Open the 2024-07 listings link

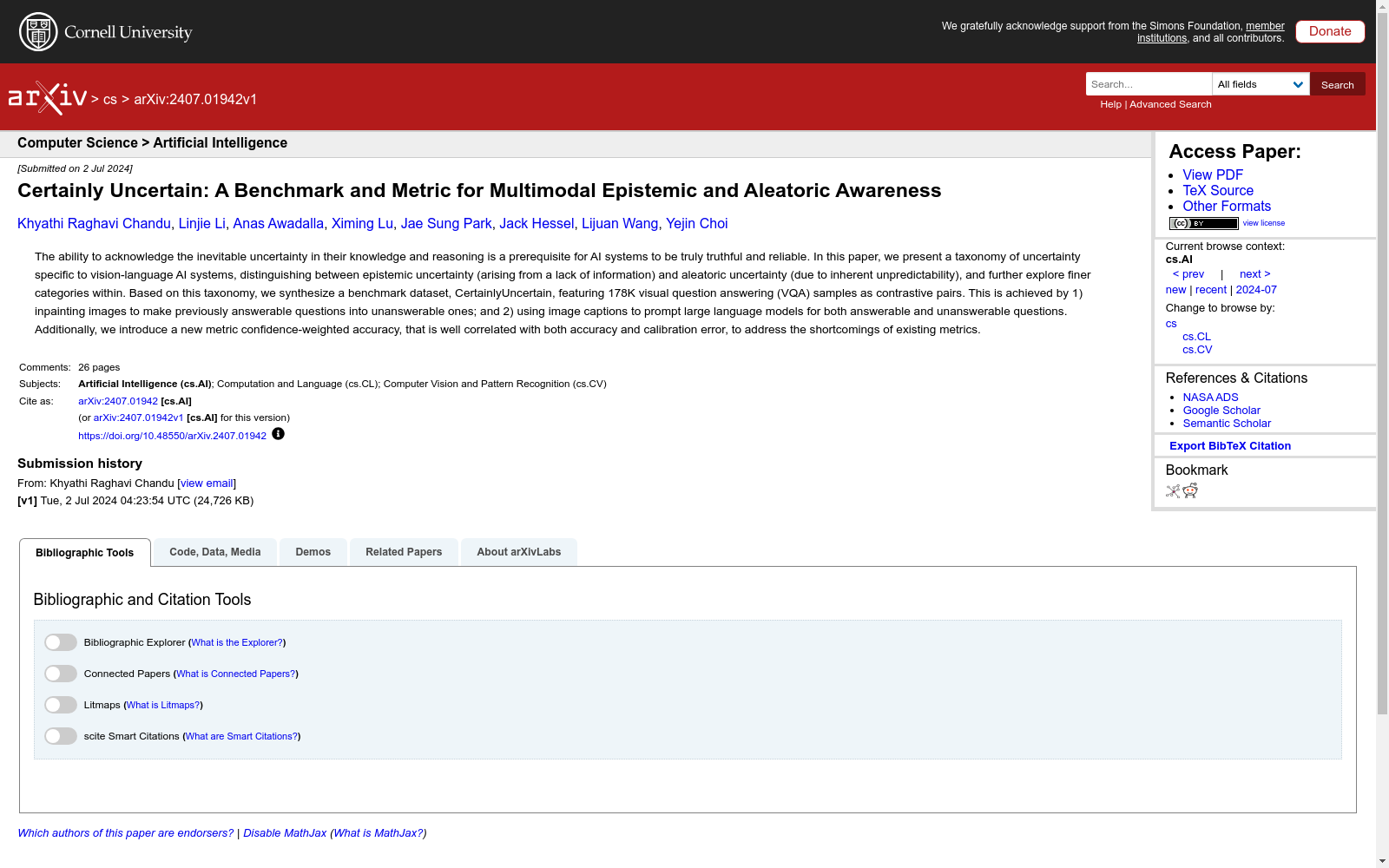coord(1256,290)
